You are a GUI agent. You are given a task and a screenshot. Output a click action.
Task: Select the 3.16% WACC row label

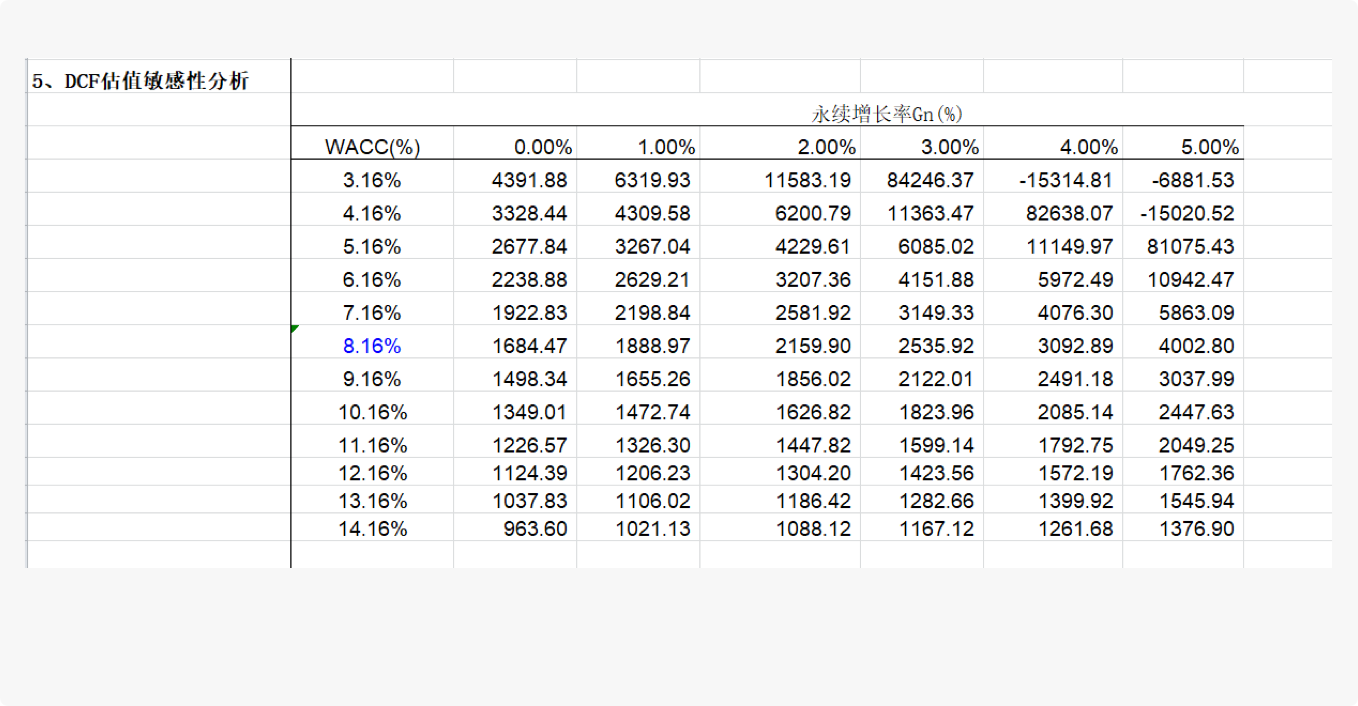pos(372,180)
